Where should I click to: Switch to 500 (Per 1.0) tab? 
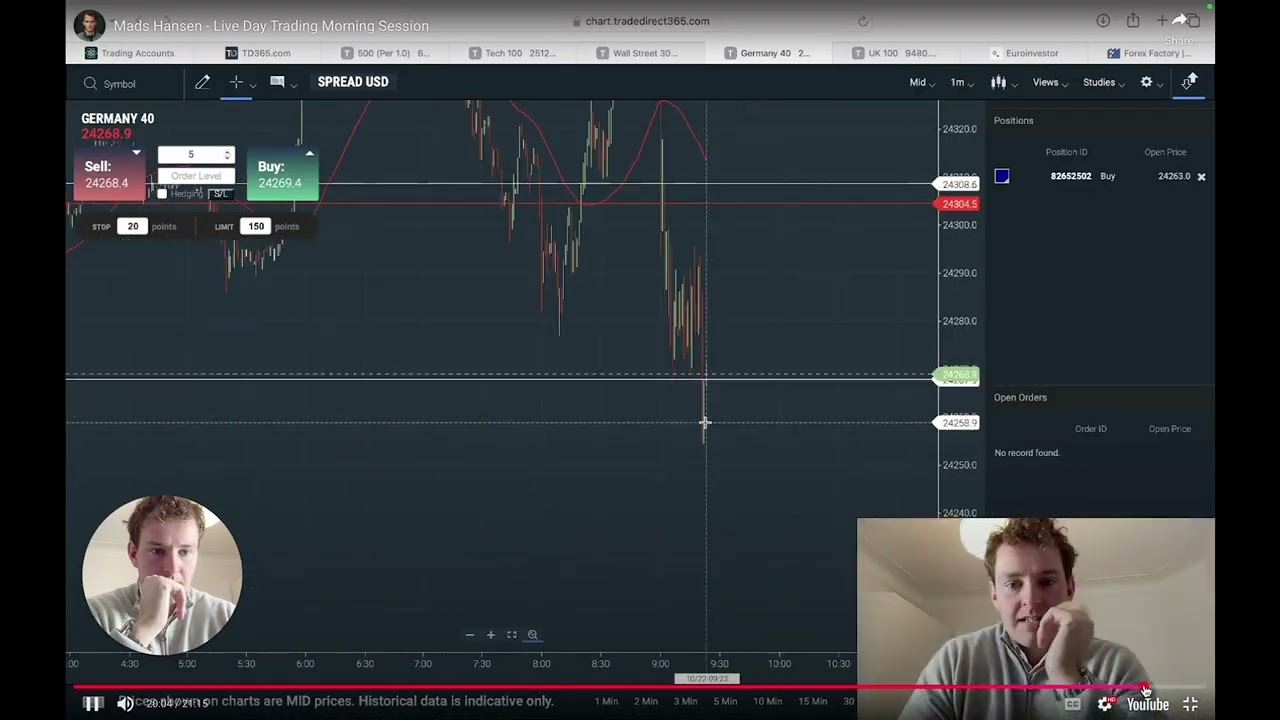(x=388, y=53)
